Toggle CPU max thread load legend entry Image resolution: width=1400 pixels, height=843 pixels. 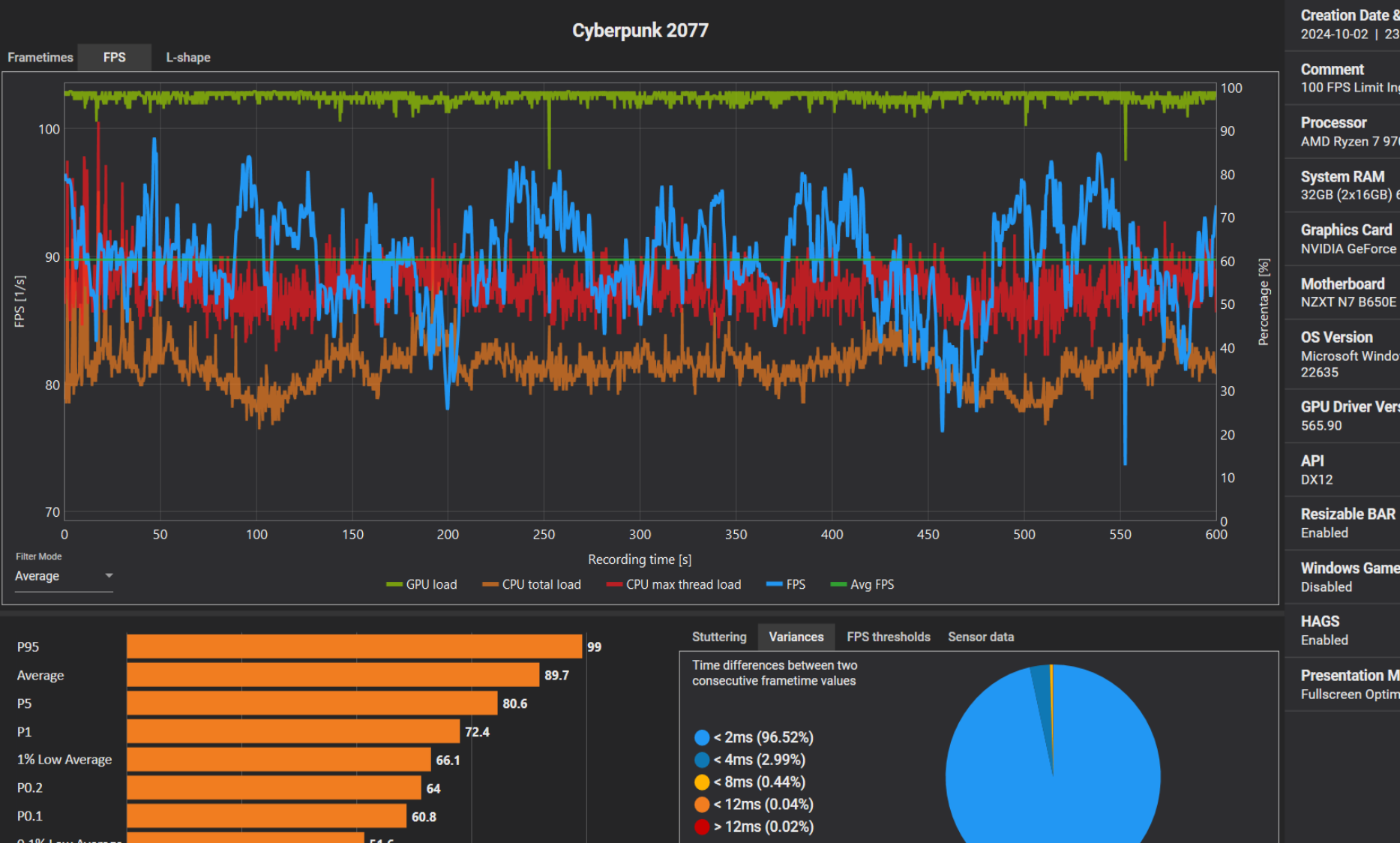click(x=673, y=584)
